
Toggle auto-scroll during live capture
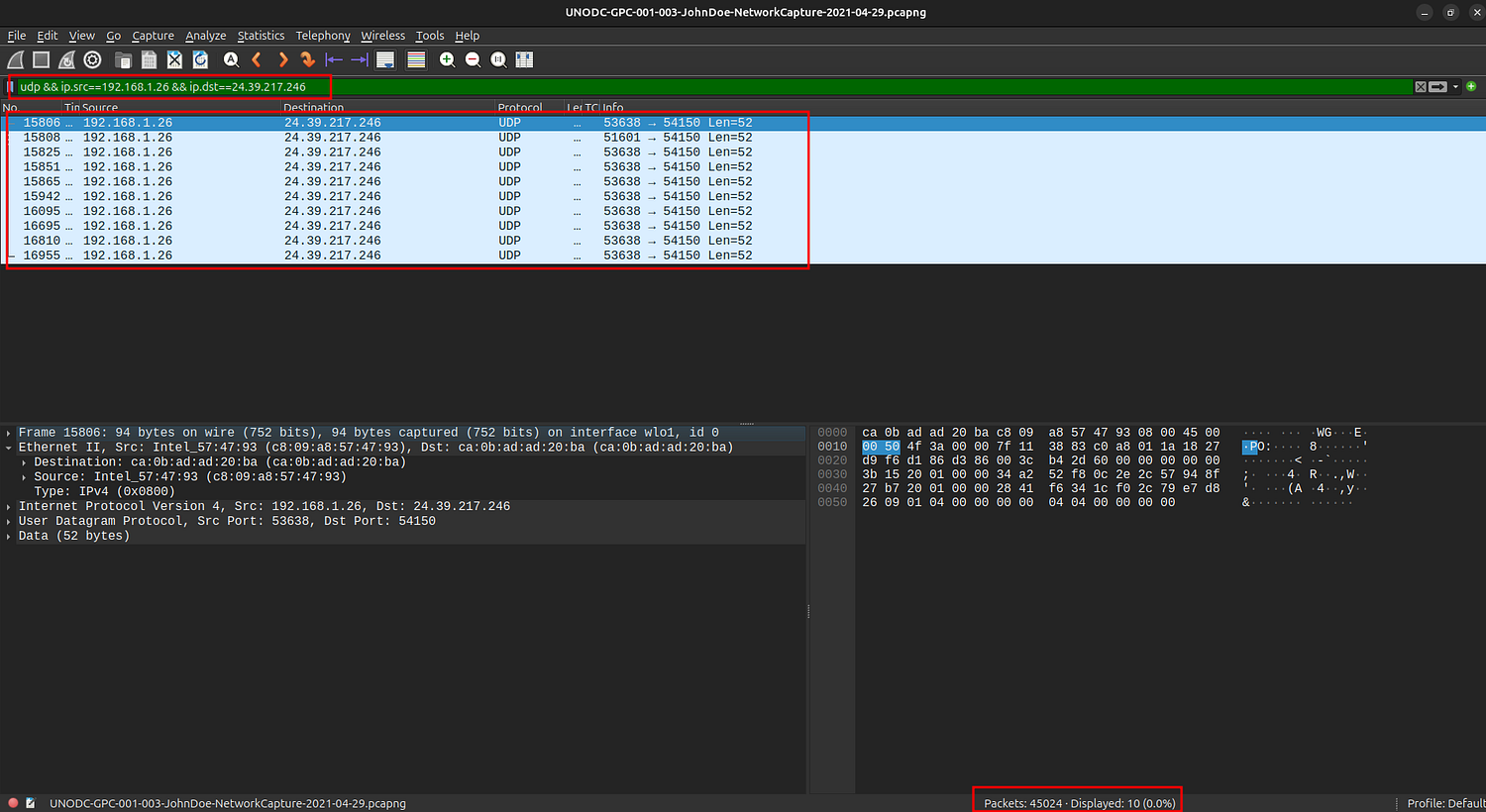tap(385, 60)
